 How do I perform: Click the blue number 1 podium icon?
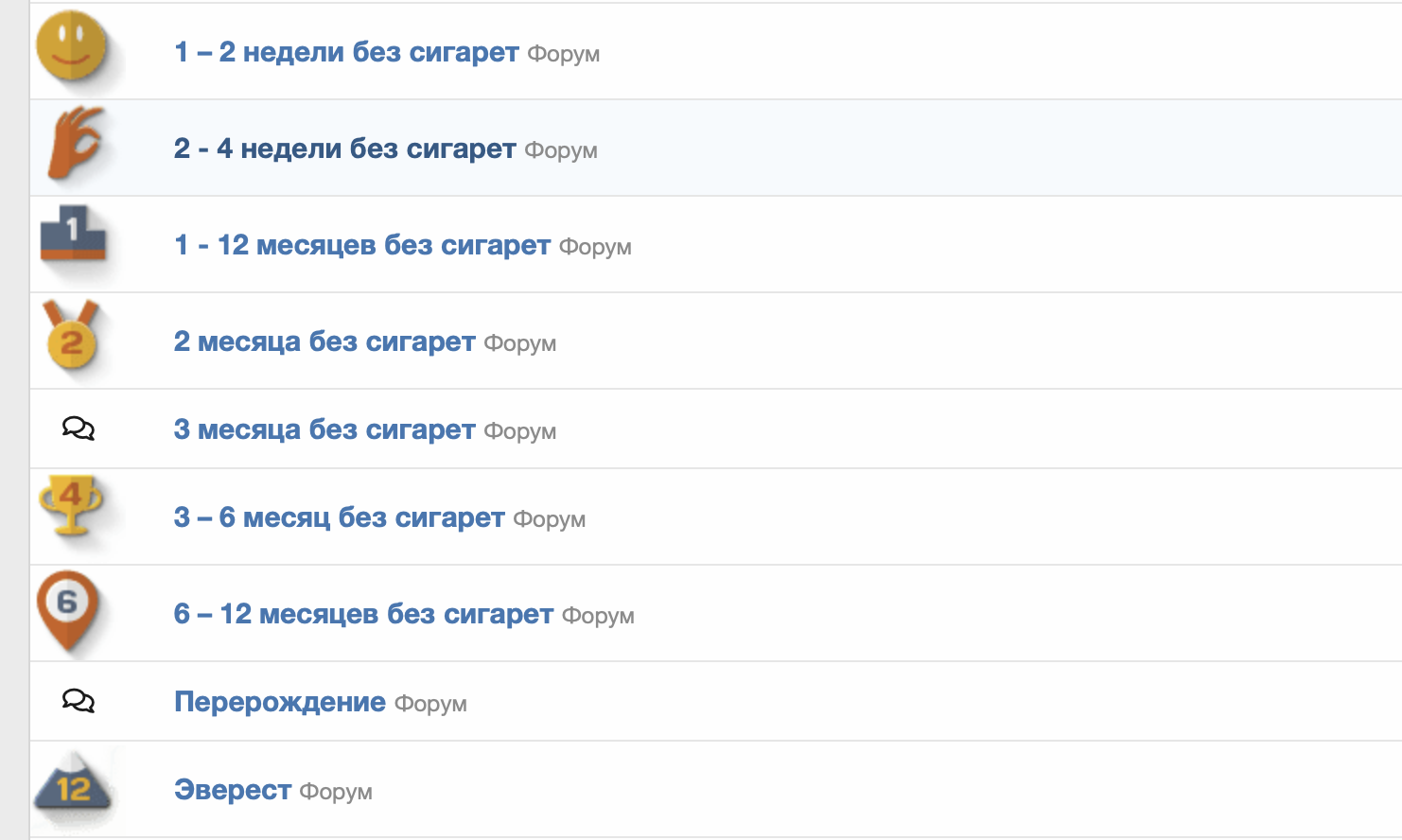pos(73,234)
